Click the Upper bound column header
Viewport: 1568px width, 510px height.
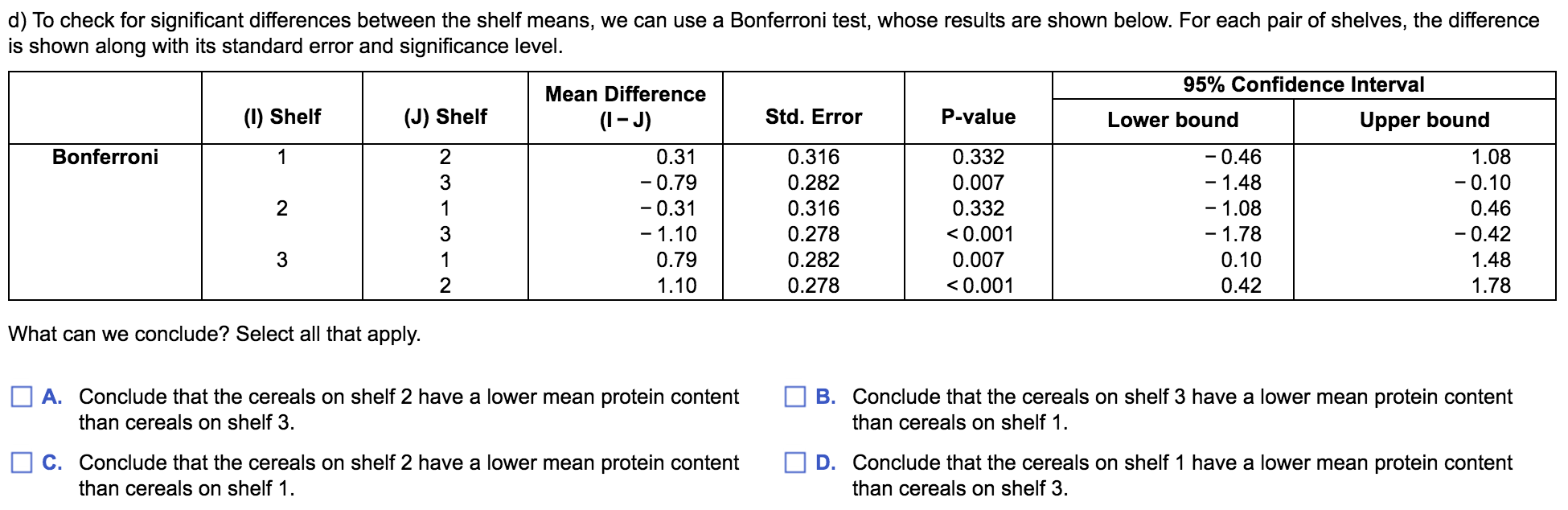pyautogui.click(x=1425, y=120)
